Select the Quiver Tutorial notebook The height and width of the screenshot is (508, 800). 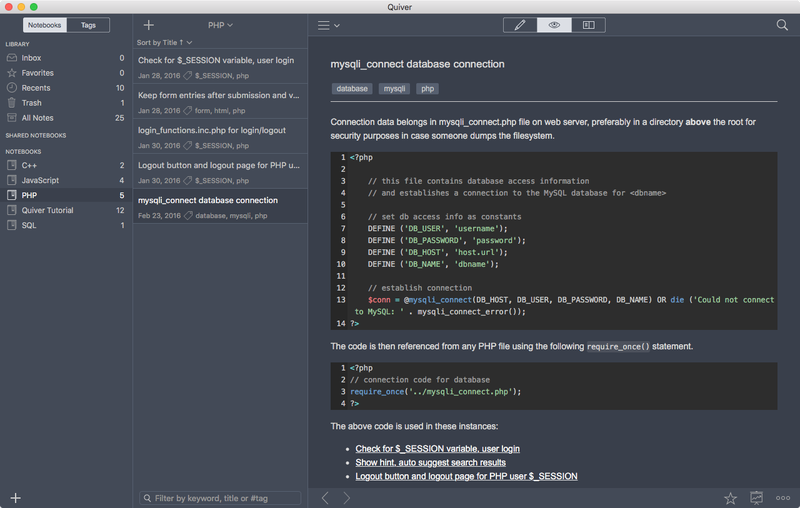66,210
